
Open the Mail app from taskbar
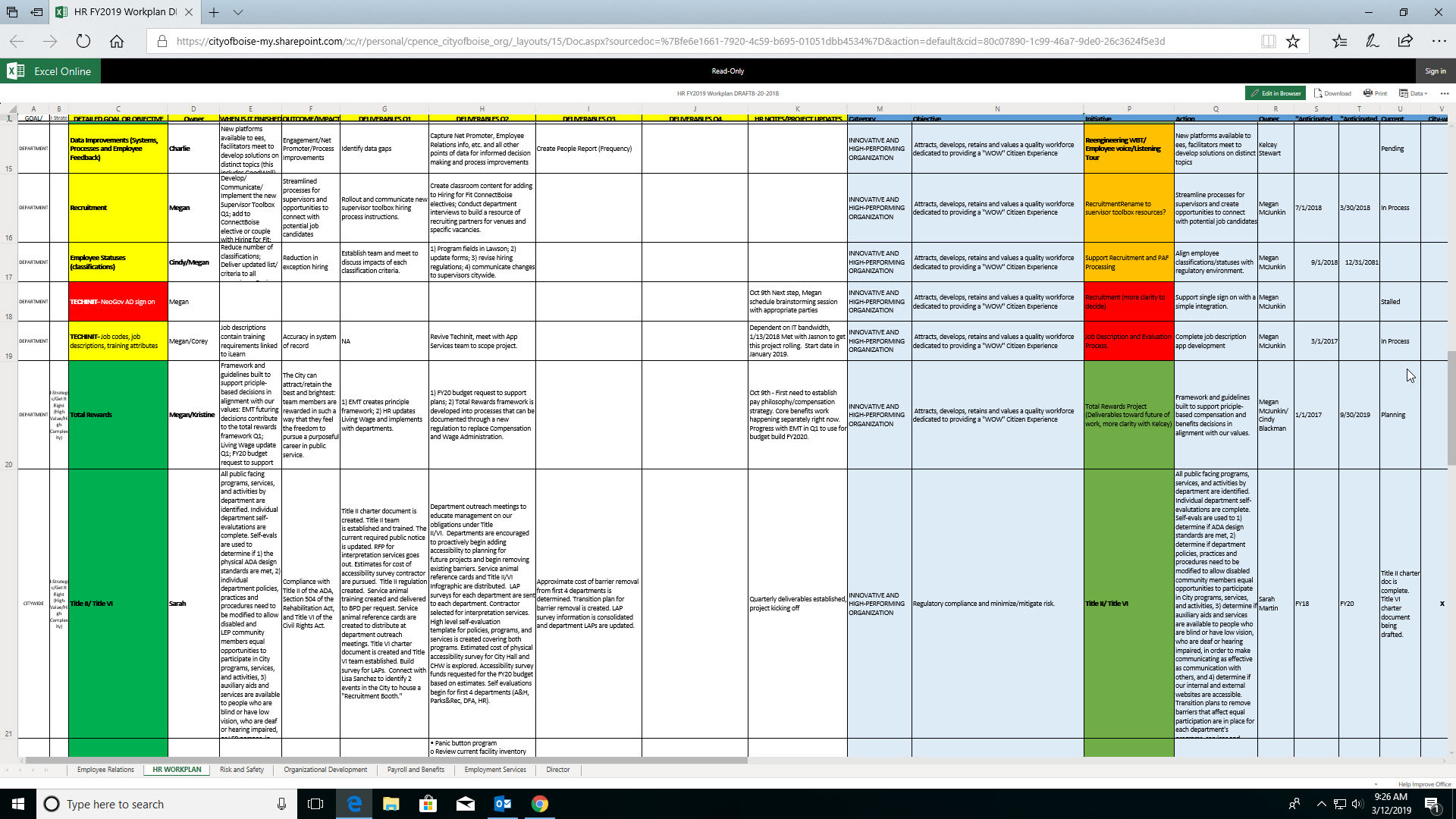click(466, 804)
